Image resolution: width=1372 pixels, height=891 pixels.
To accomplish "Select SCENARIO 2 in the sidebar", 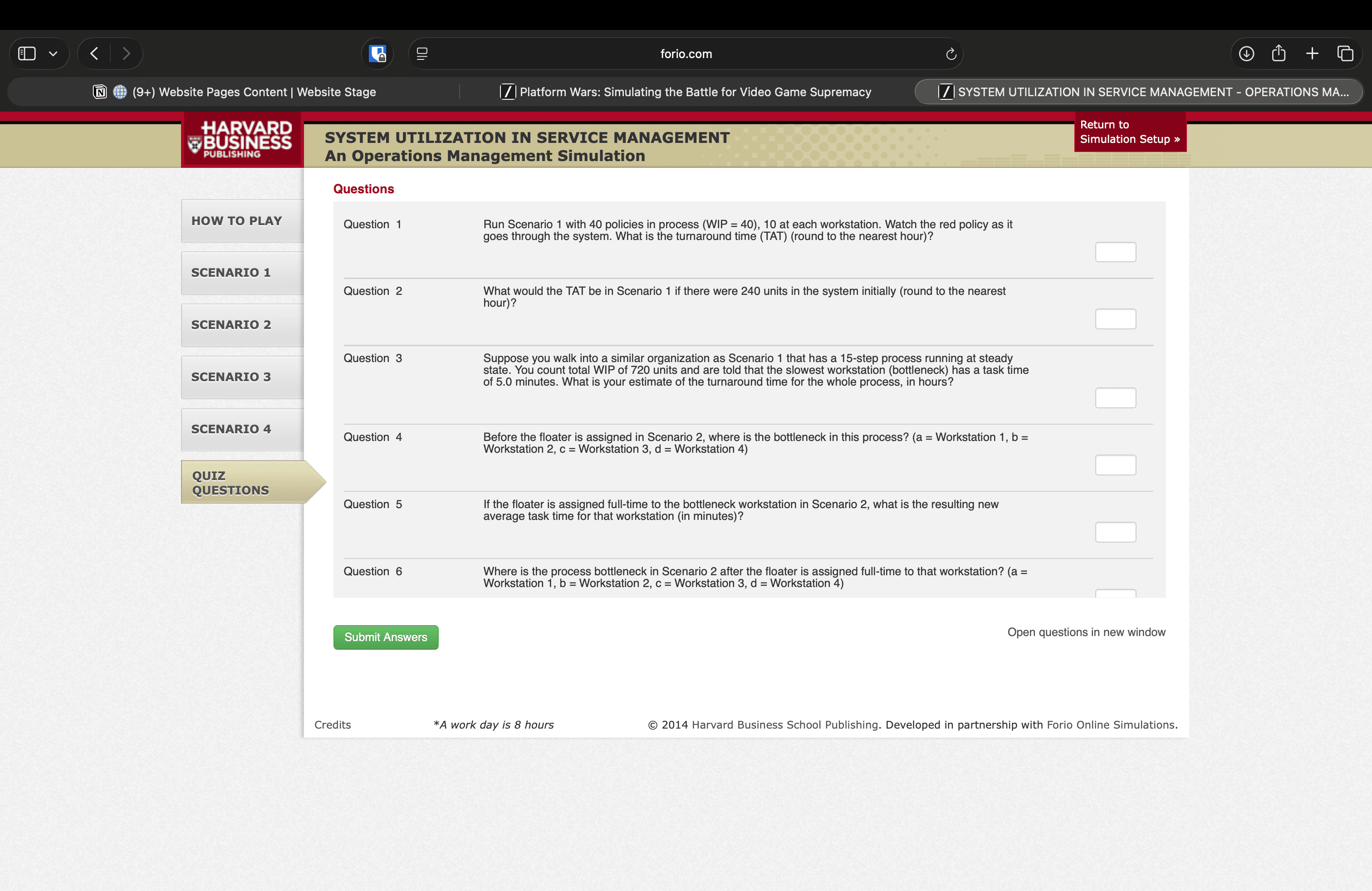I will 230,324.
